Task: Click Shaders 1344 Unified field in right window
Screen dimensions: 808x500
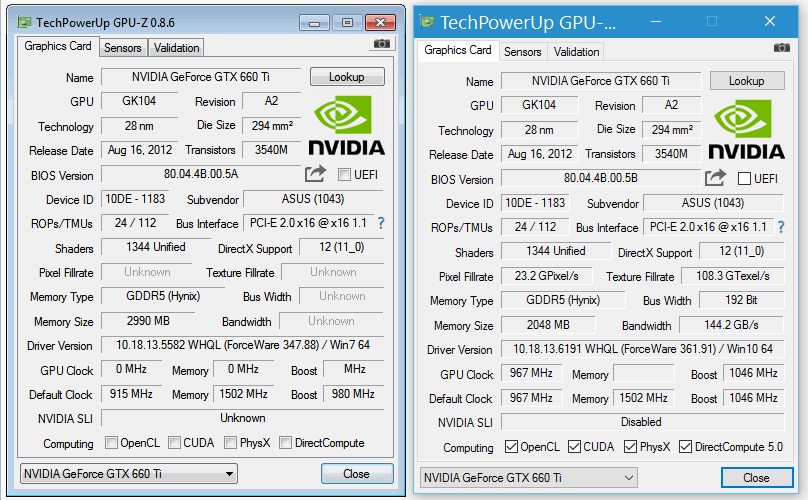Action: pyautogui.click(x=556, y=252)
